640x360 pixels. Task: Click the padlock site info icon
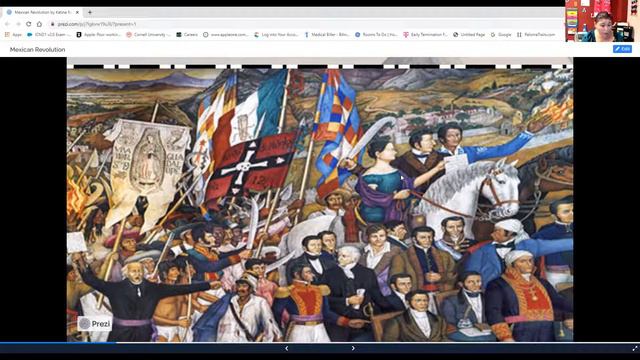click(52, 24)
